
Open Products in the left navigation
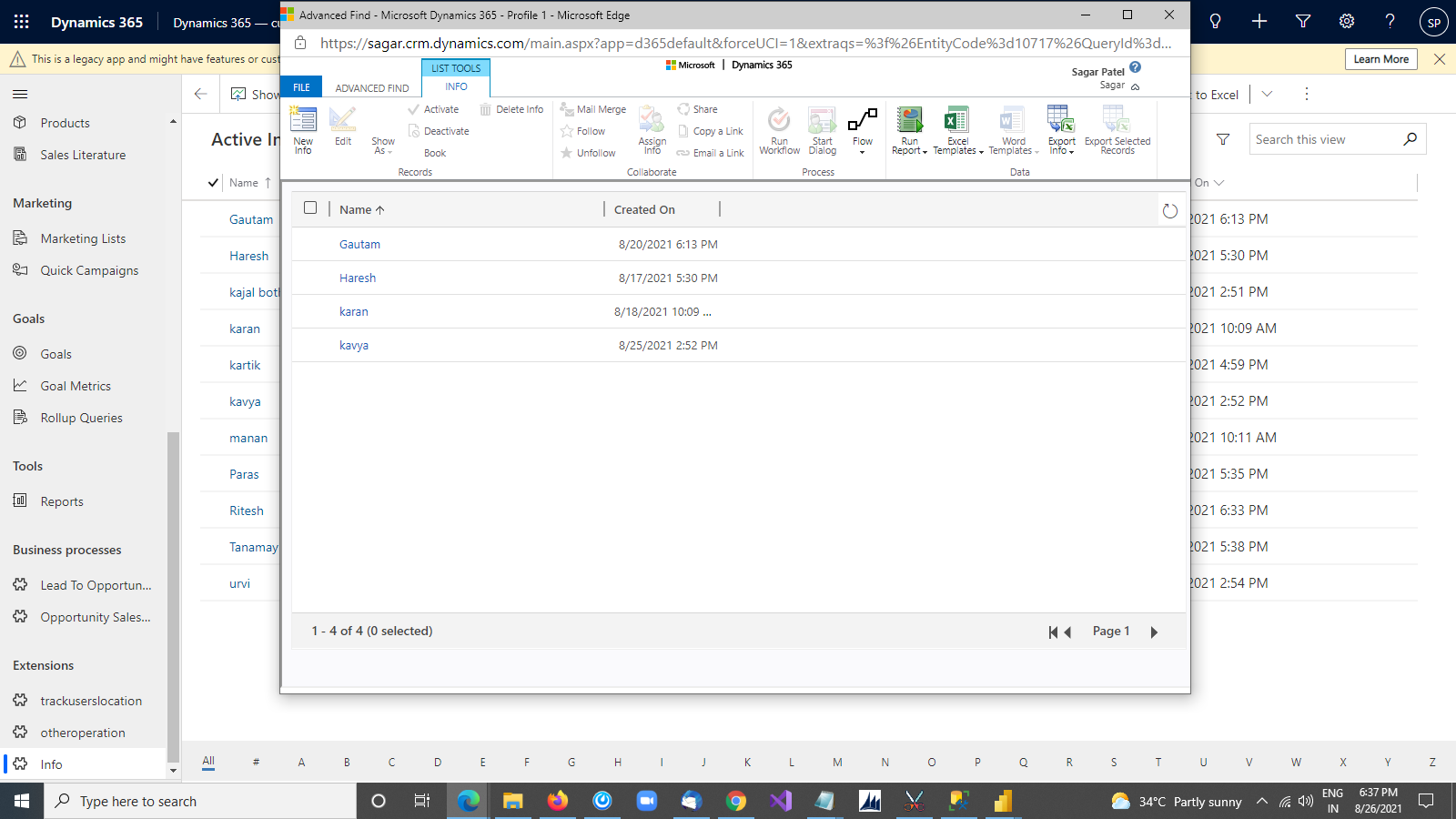(x=65, y=123)
